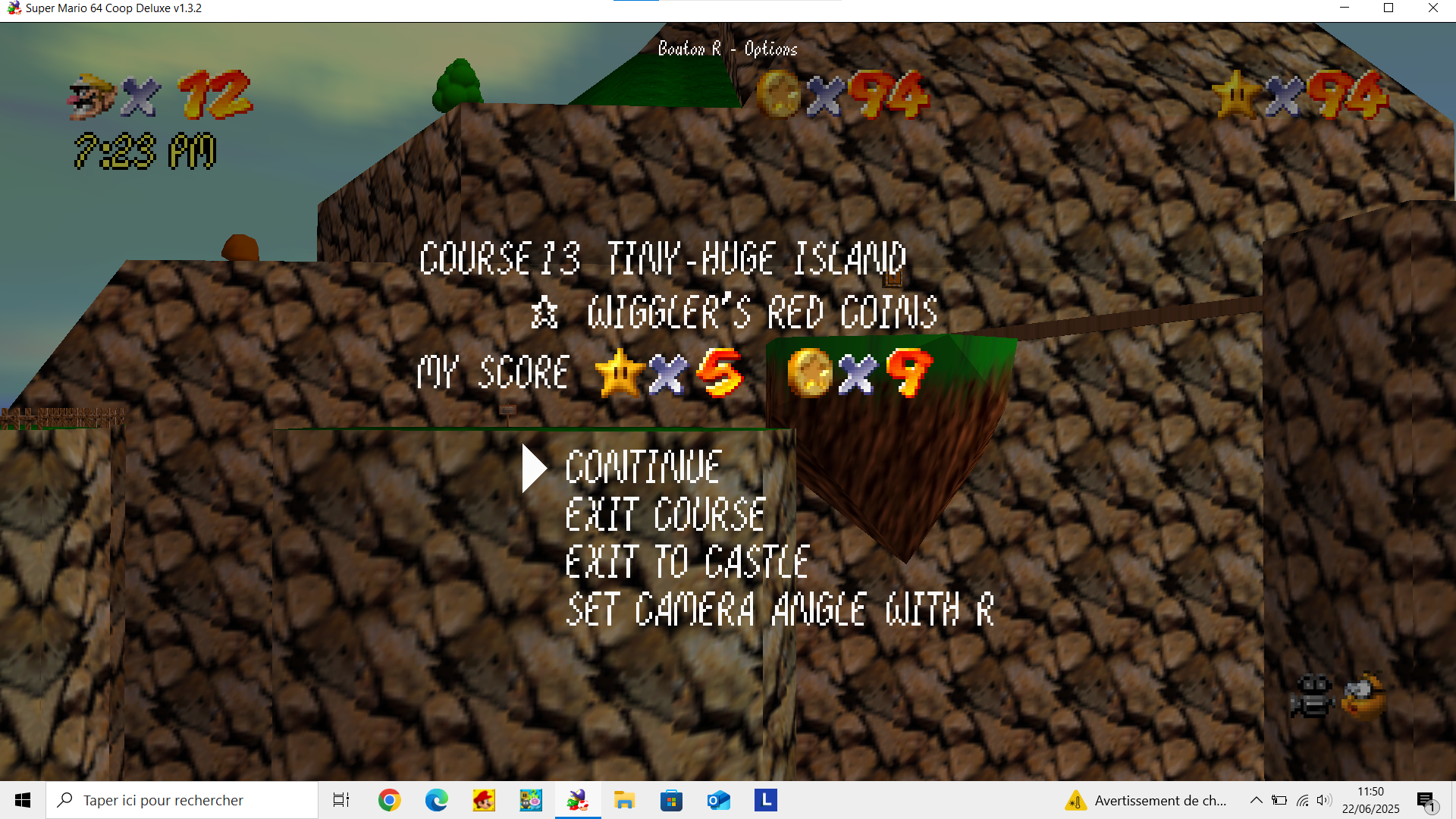Open the Mario head taskbar app
The height and width of the screenshot is (819, 1456).
(483, 800)
